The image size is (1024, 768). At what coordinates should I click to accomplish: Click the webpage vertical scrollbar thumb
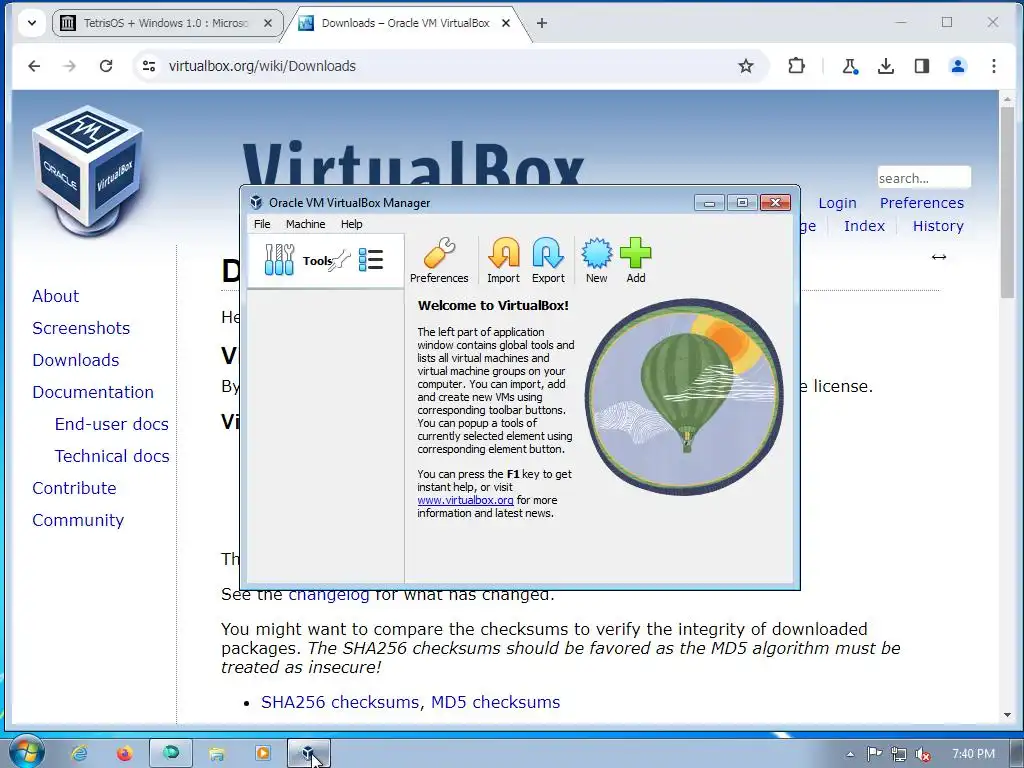click(x=1006, y=201)
